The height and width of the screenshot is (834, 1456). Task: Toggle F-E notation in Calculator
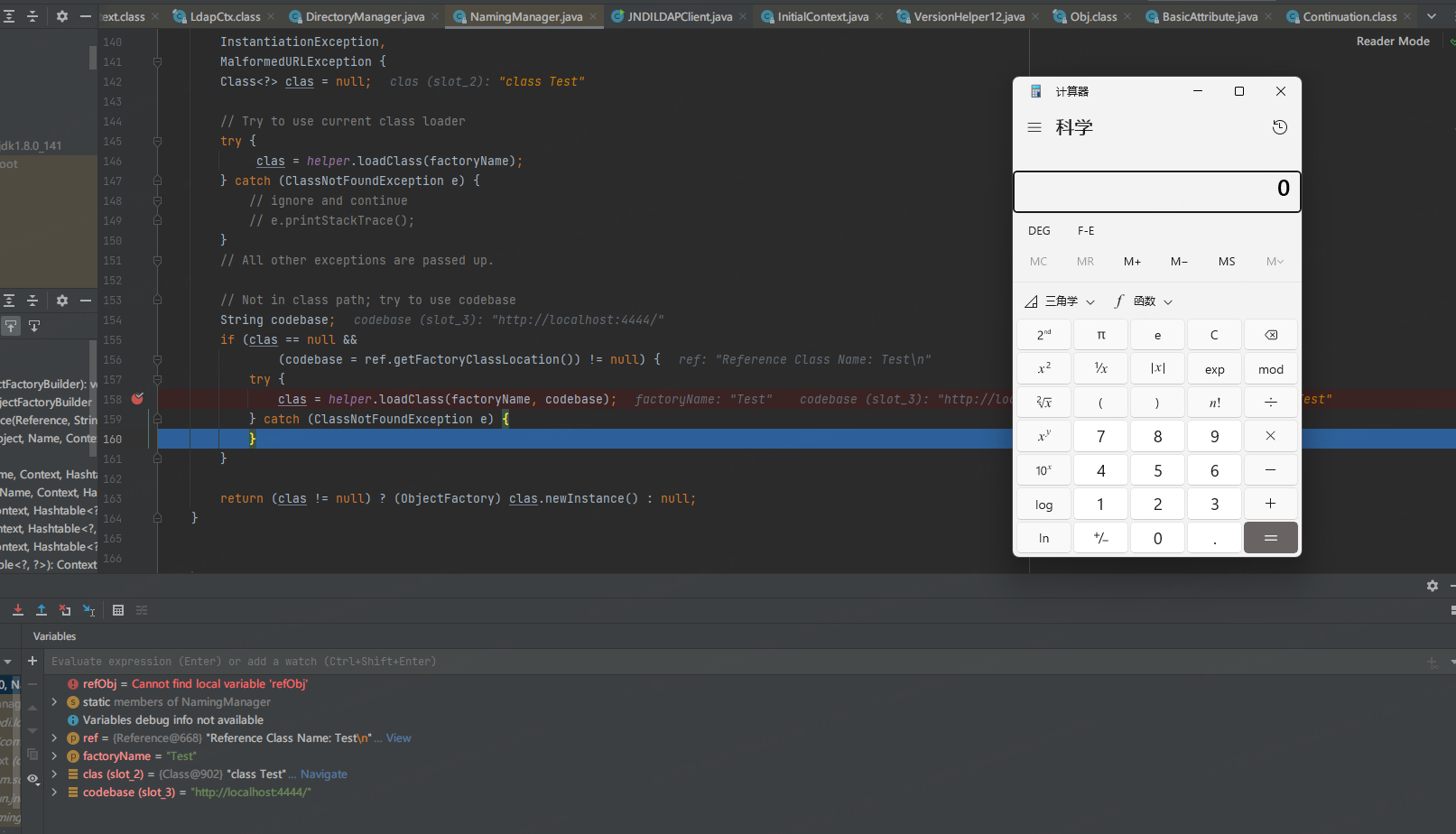pos(1086,231)
